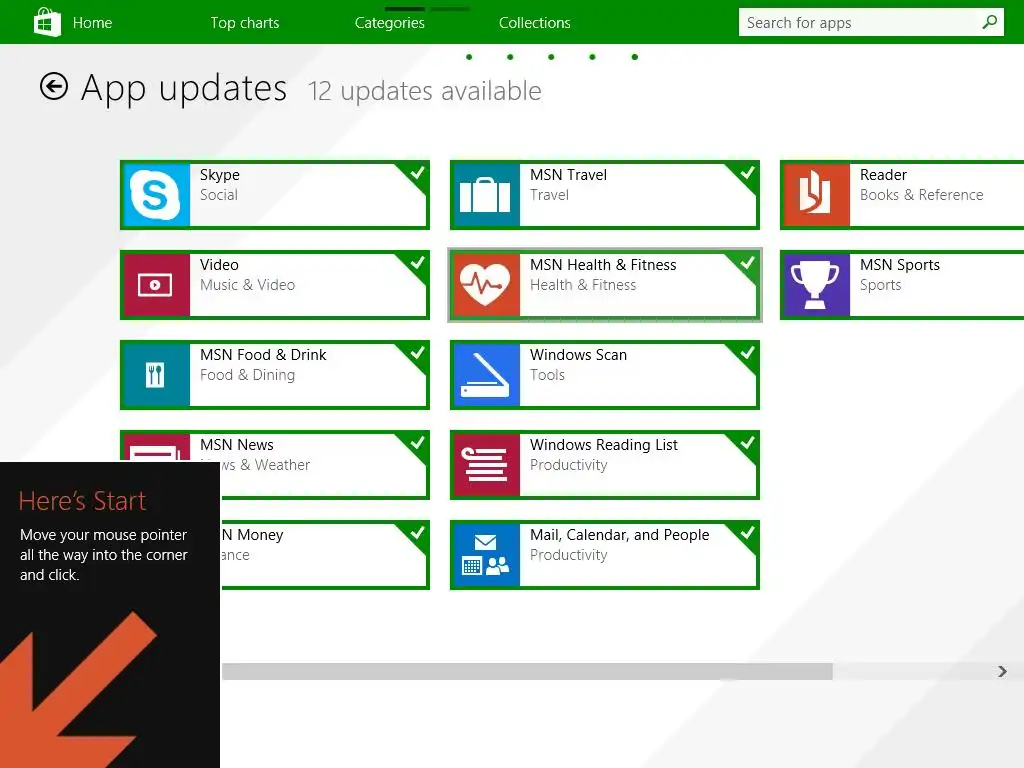
Task: Click the horizontal scrollbar thumb
Action: pyautogui.click(x=527, y=671)
